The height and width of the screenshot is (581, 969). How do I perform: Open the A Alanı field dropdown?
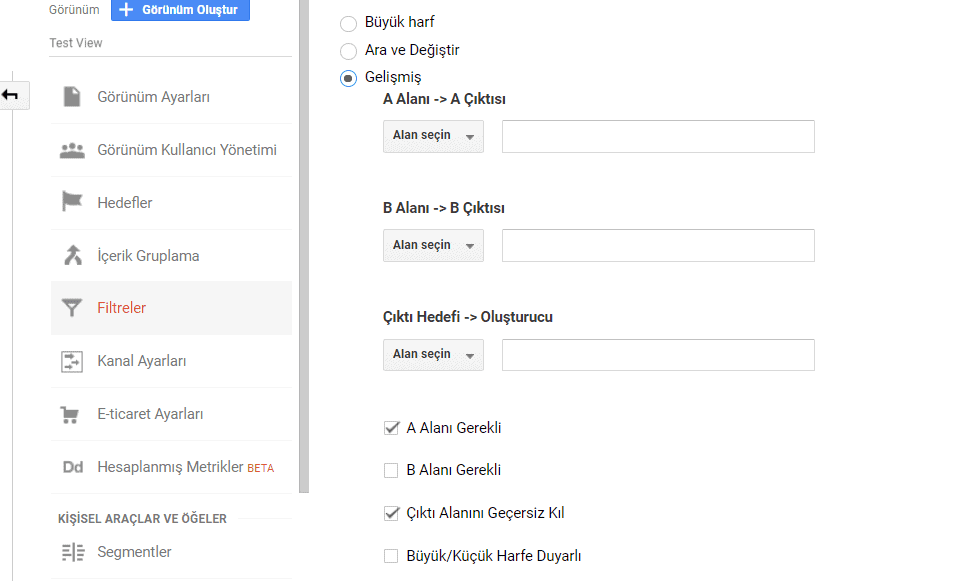pyautogui.click(x=433, y=136)
